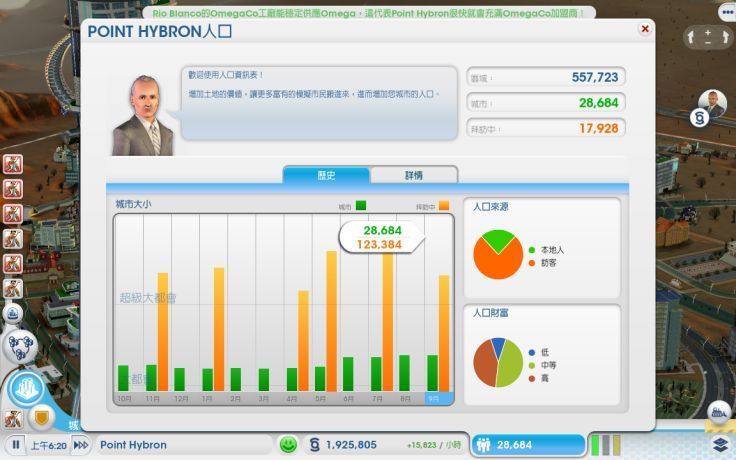
Task: Click the 人口財富 pie chart
Action: tap(498, 362)
